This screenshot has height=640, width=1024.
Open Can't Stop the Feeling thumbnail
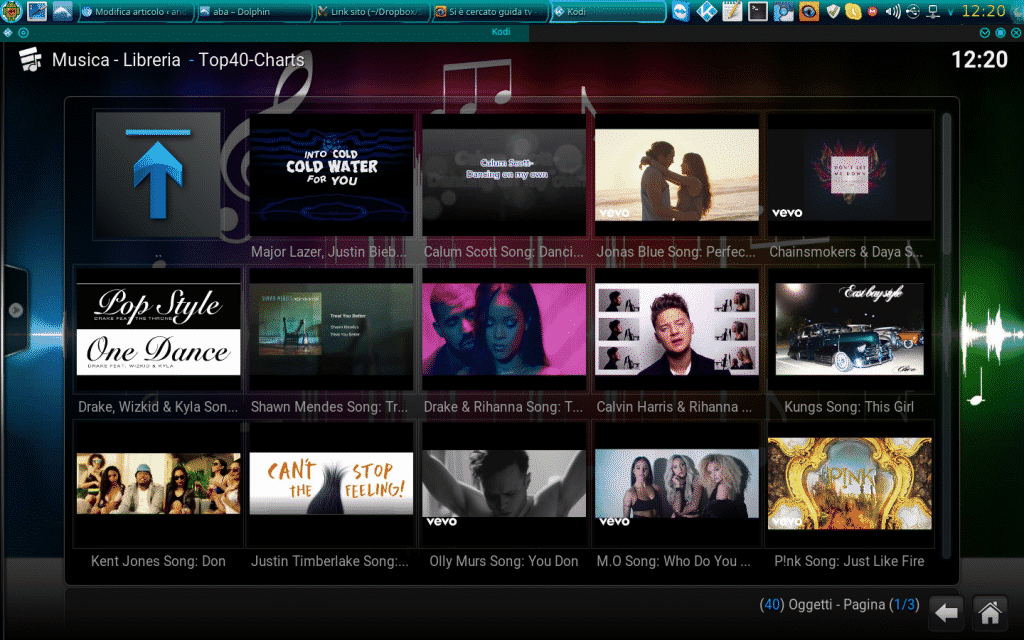[x=331, y=484]
